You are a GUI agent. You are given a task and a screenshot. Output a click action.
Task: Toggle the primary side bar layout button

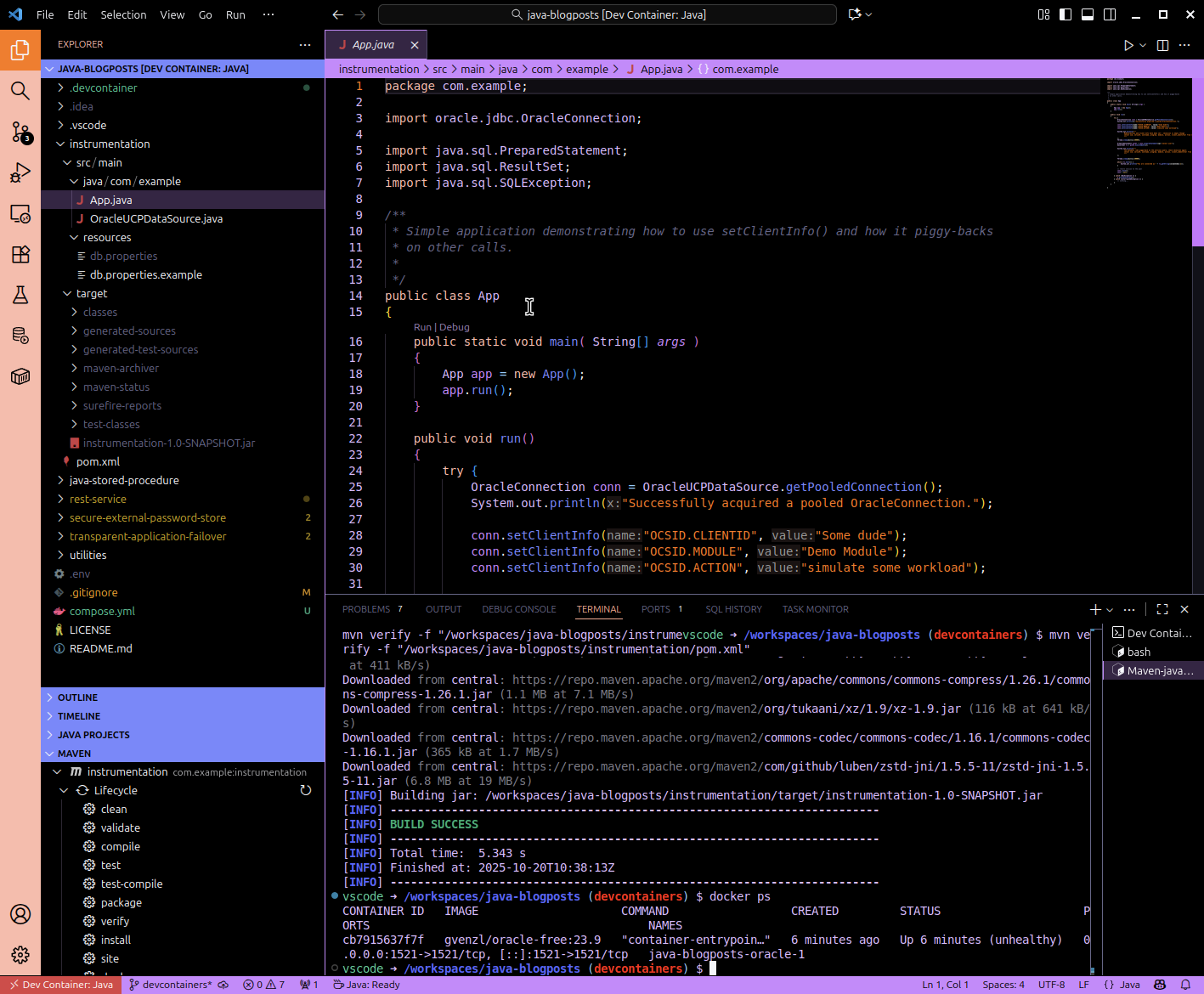1066,14
